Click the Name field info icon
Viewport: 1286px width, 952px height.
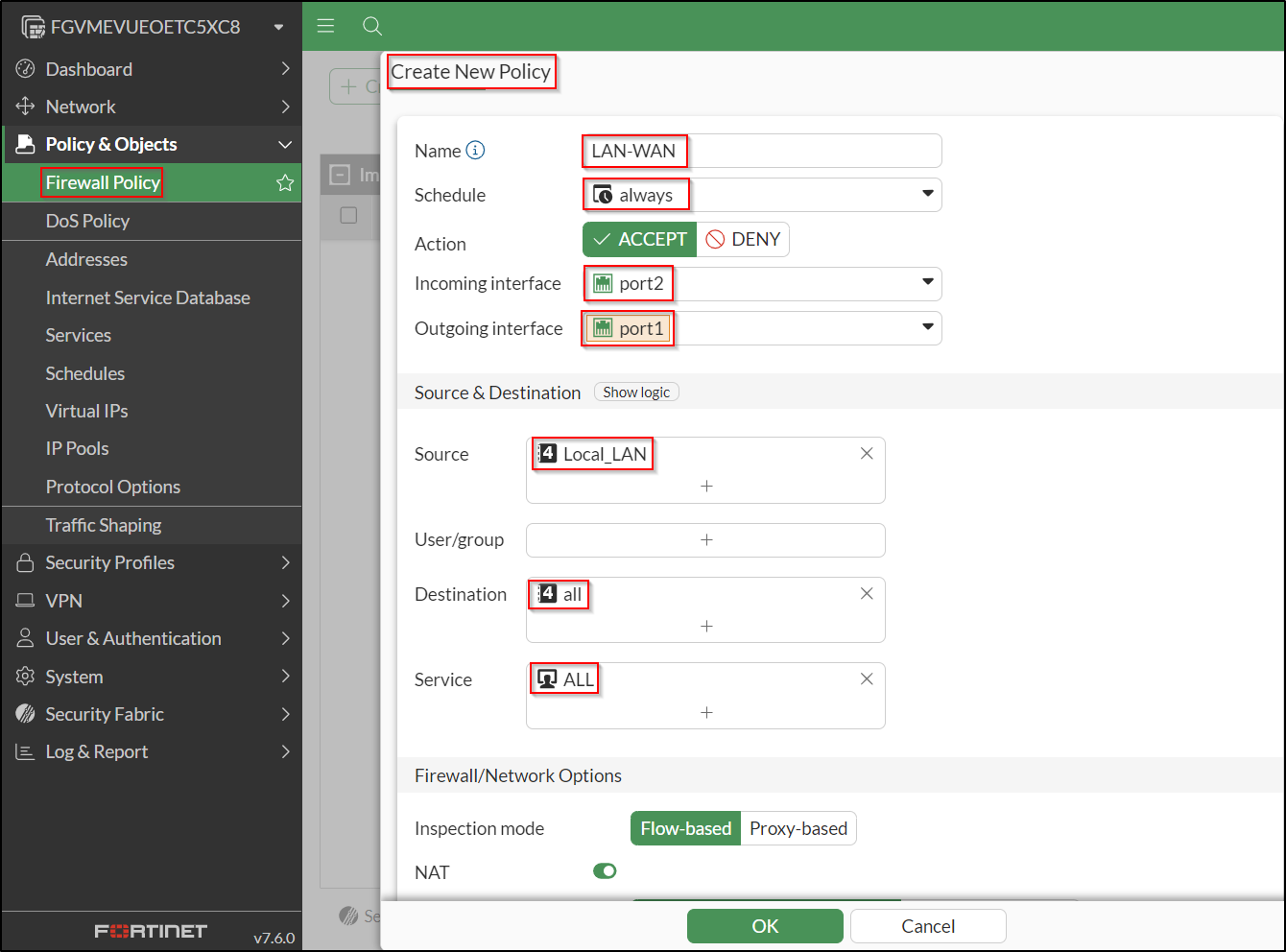click(475, 151)
